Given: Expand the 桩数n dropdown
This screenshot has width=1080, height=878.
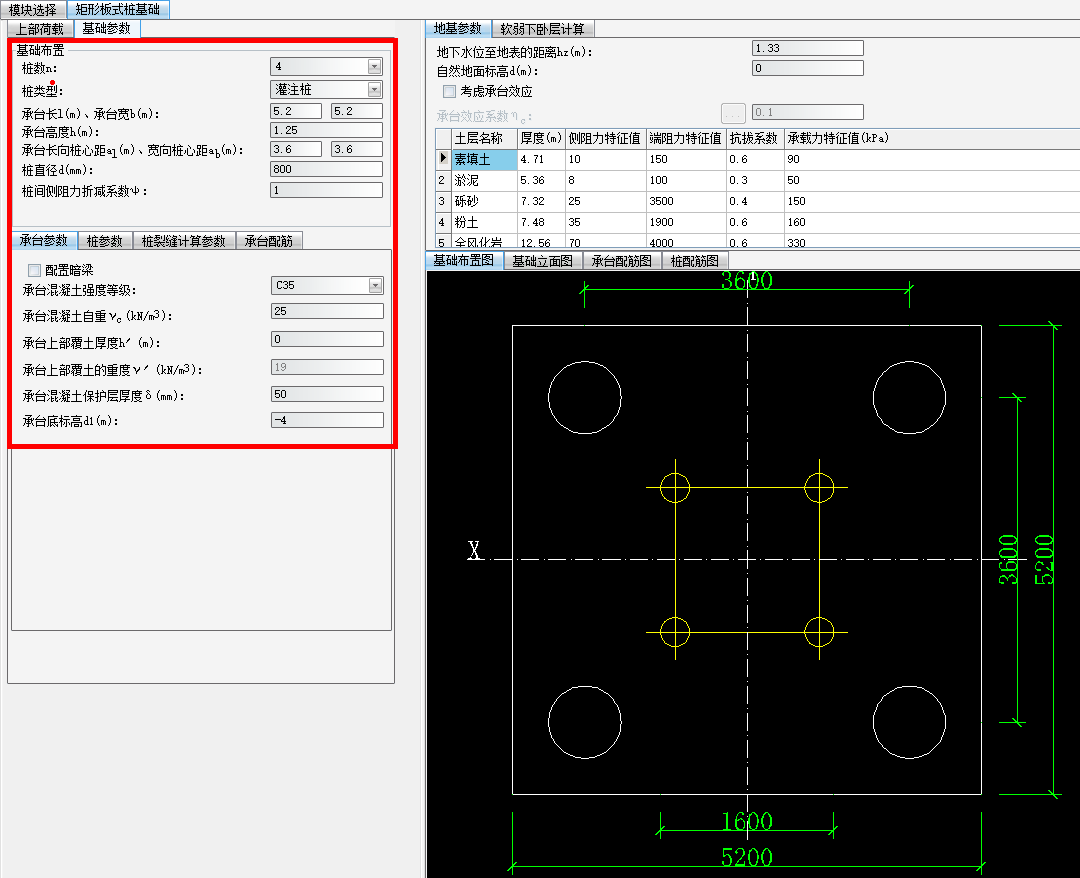Looking at the screenshot, I should [374, 67].
